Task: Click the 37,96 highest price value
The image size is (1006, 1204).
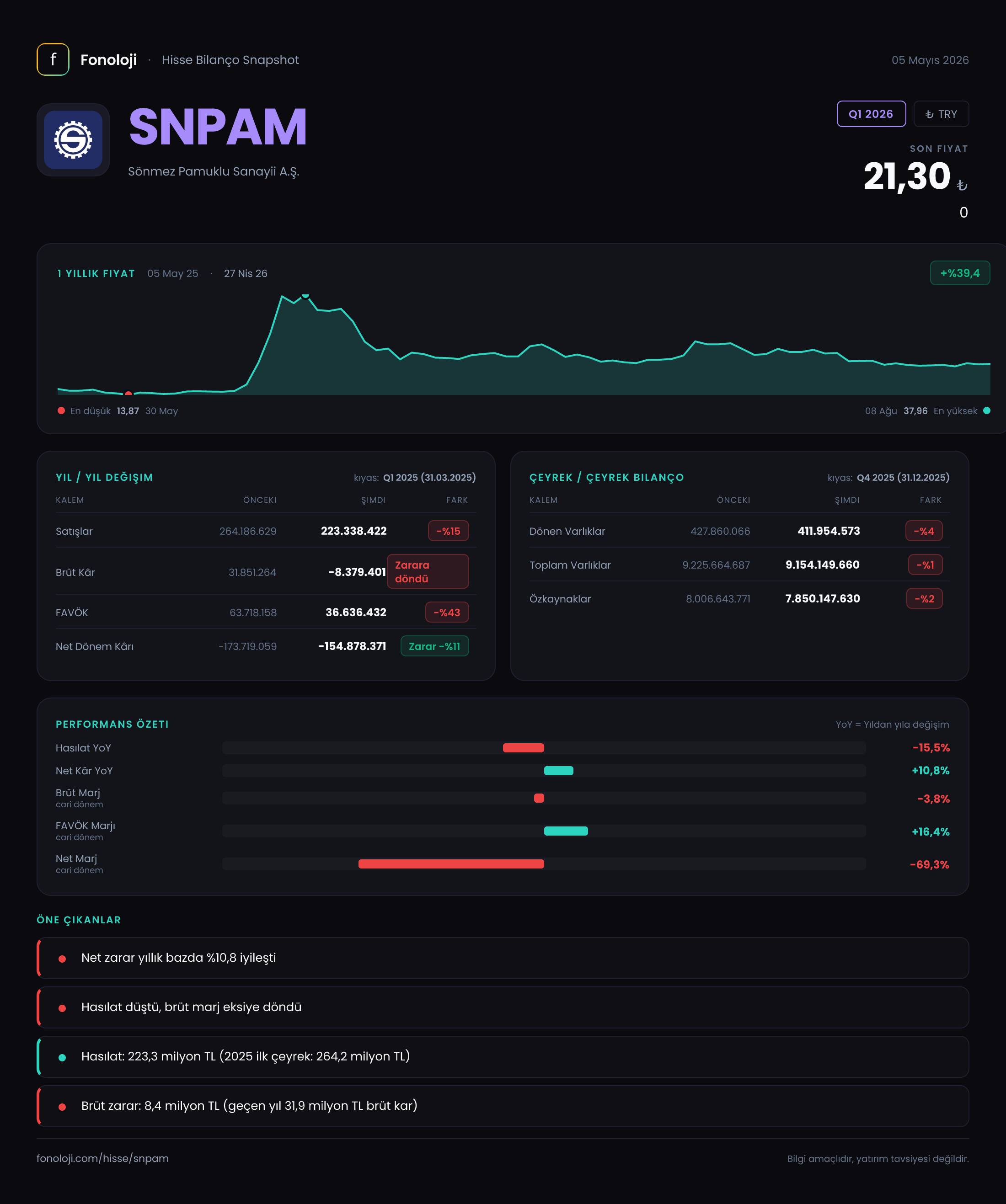Action: (x=915, y=411)
